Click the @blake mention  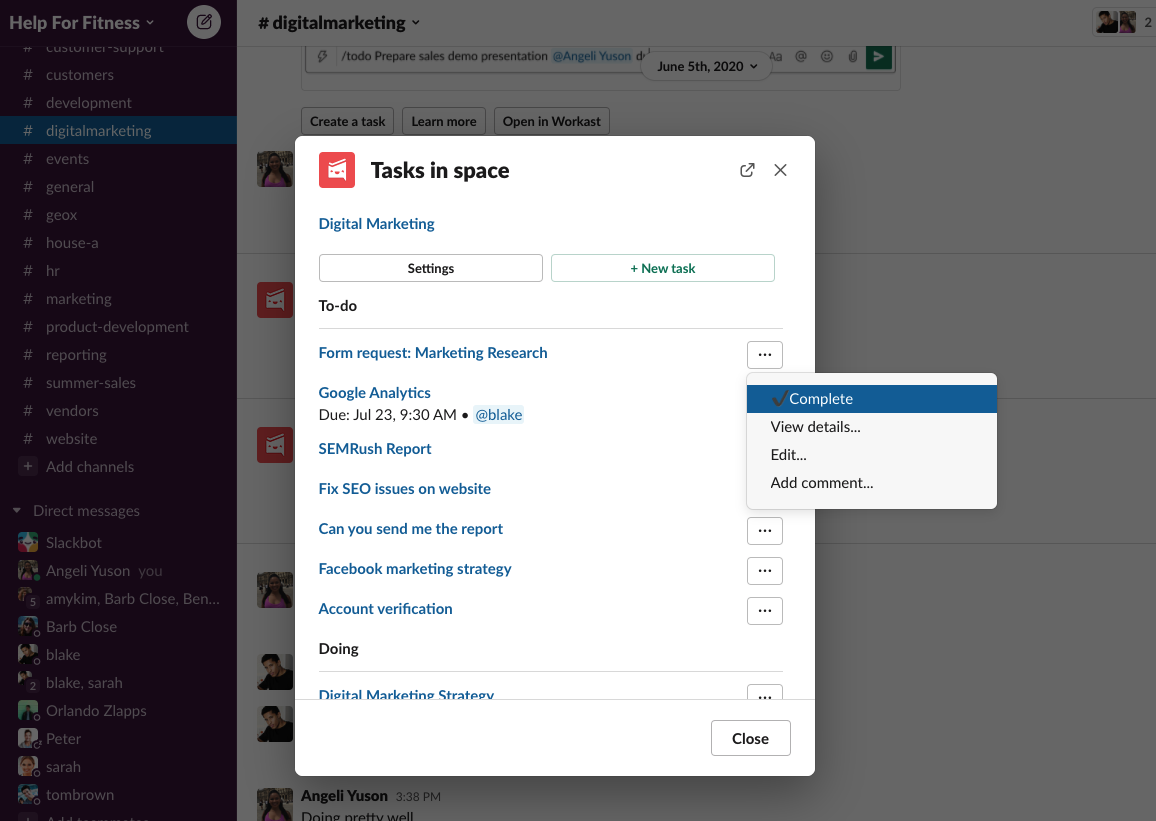(498, 415)
